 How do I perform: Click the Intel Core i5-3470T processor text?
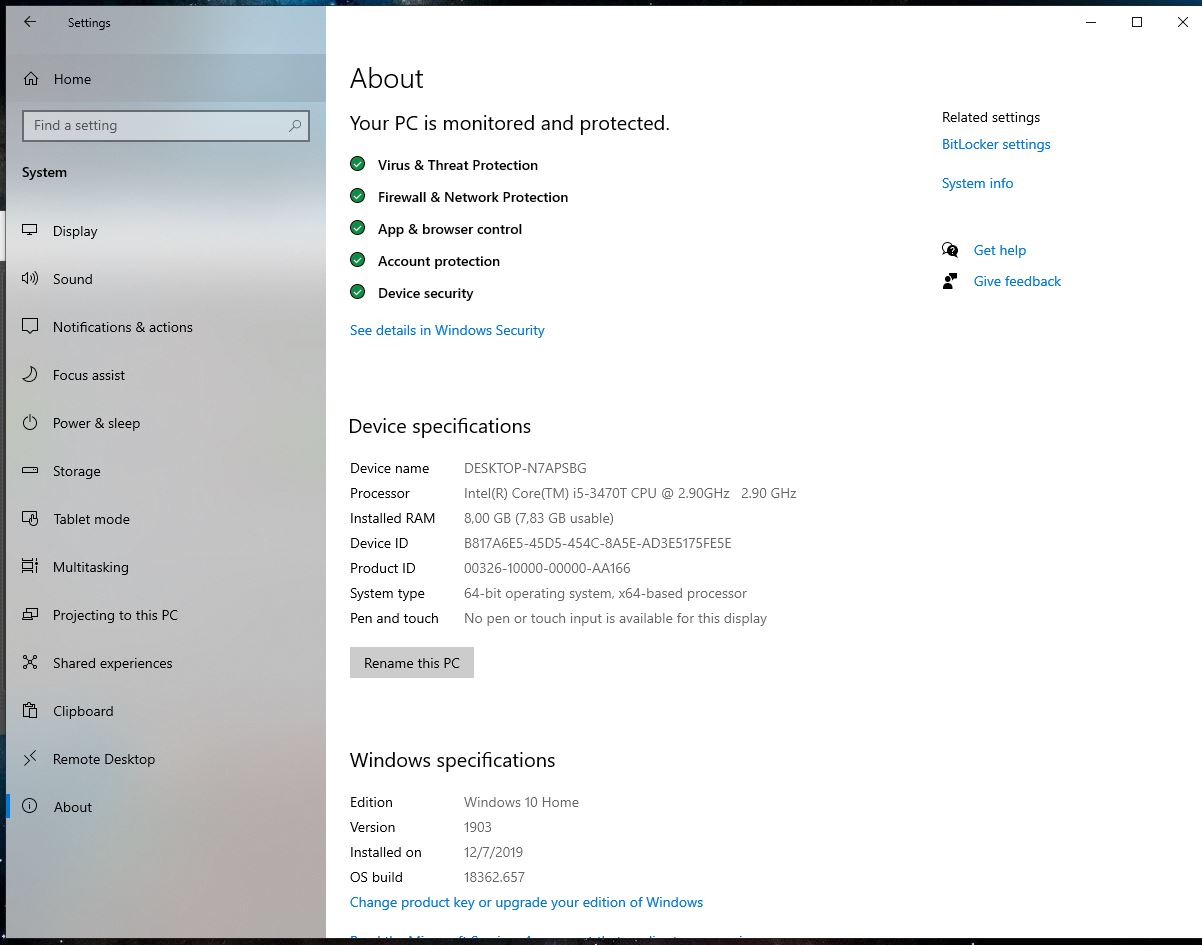point(630,493)
